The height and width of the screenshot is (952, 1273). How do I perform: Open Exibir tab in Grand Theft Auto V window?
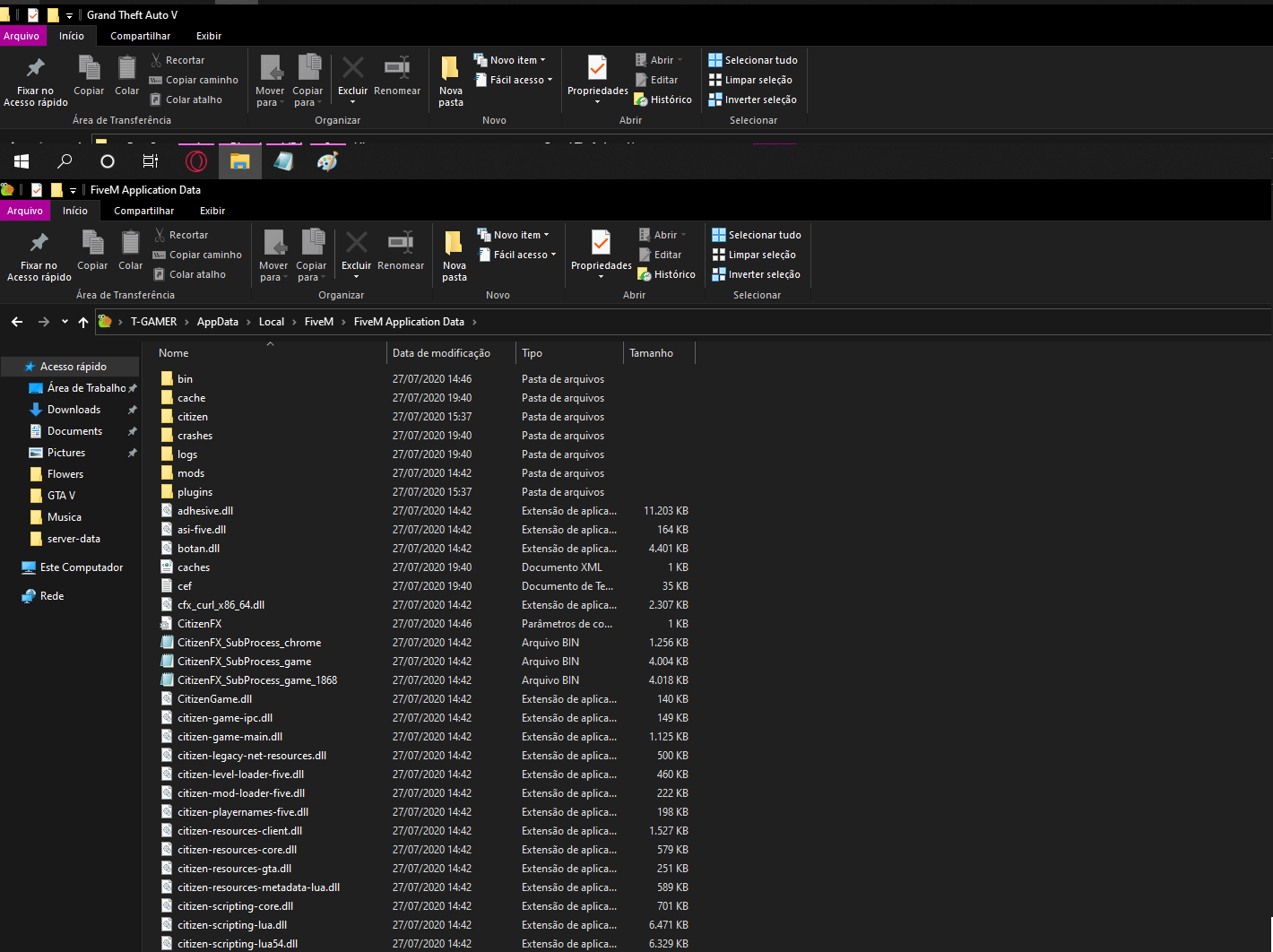pyautogui.click(x=209, y=36)
